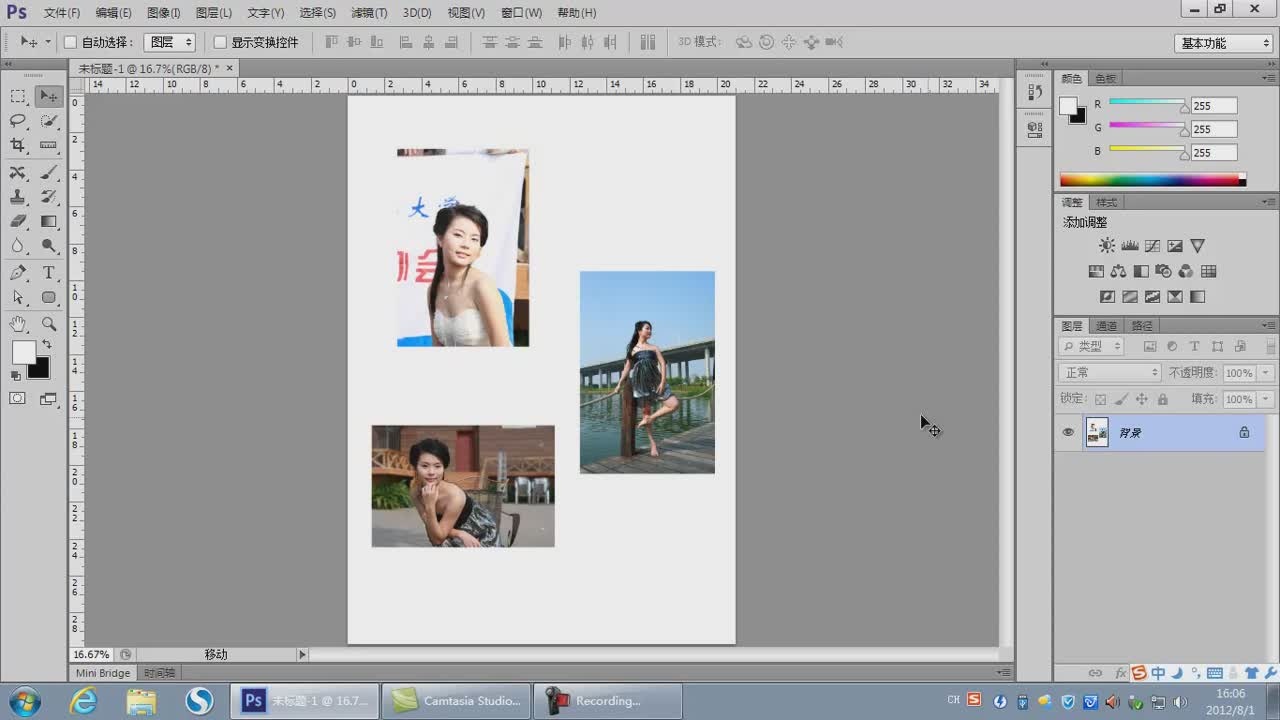The height and width of the screenshot is (720, 1280).
Task: Add Channel Mixer adjustment
Action: pos(1186,271)
